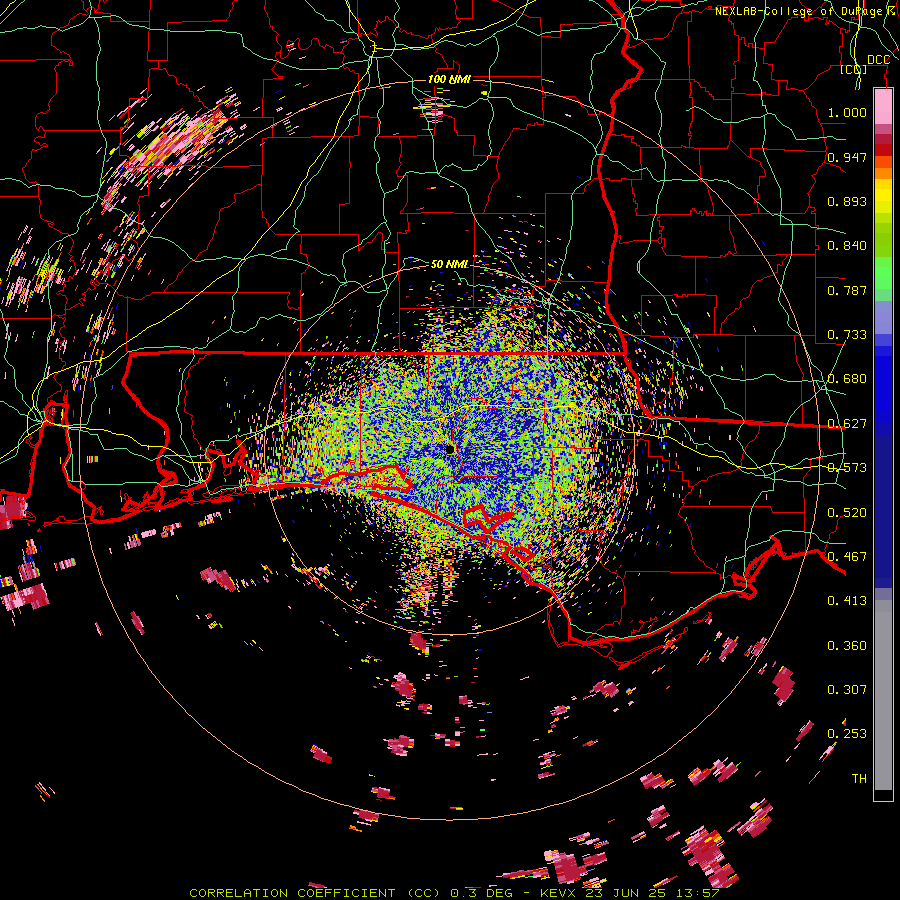Click the 1.000 scale value
This screenshot has width=900, height=900.
pyautogui.click(x=847, y=112)
